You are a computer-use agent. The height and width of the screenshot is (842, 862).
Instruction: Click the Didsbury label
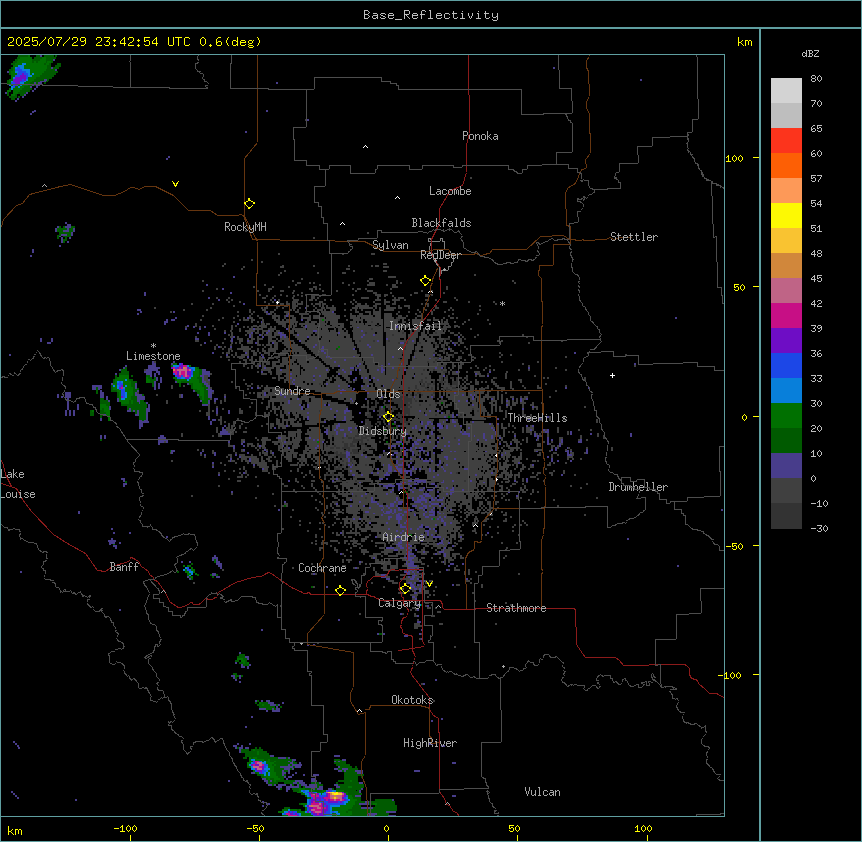click(383, 431)
